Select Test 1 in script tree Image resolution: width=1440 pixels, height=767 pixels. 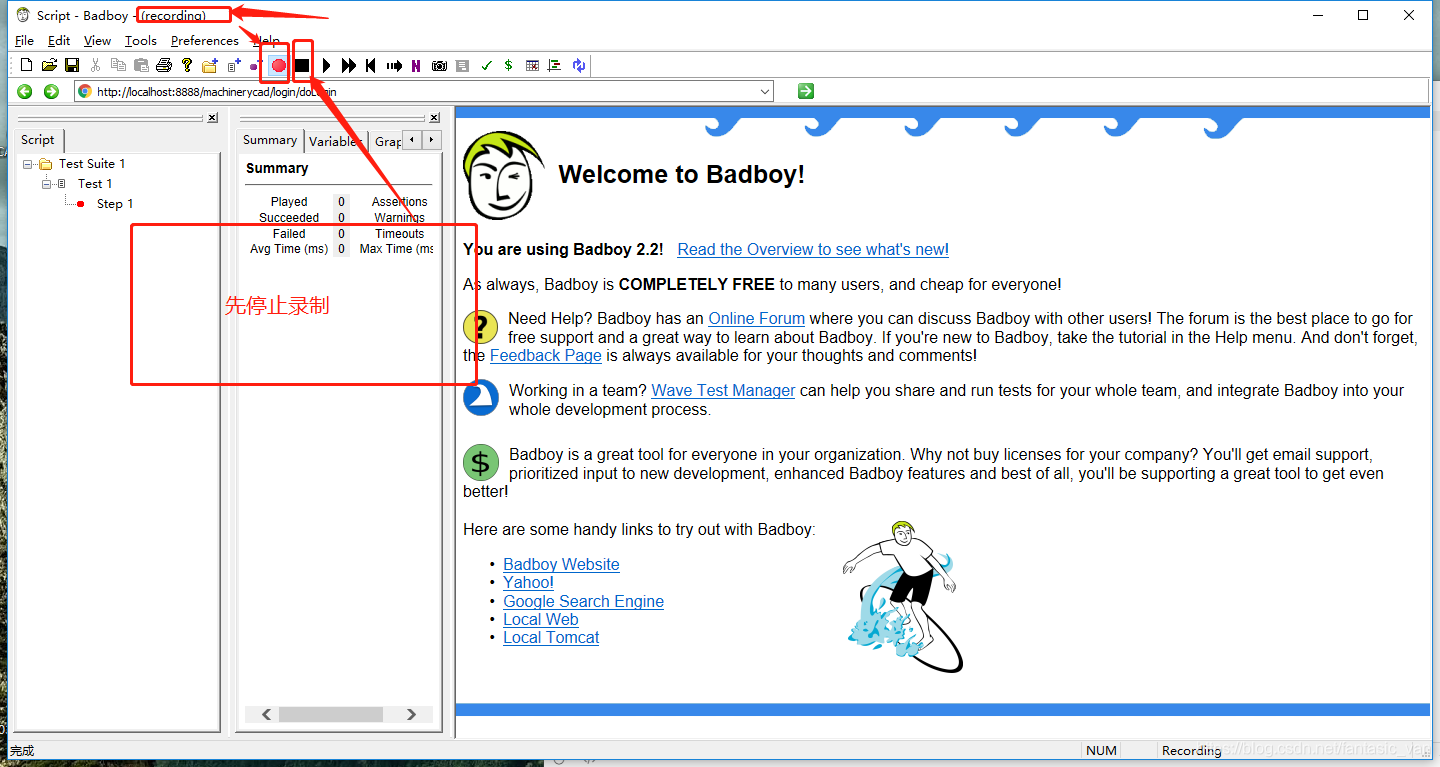(x=95, y=184)
